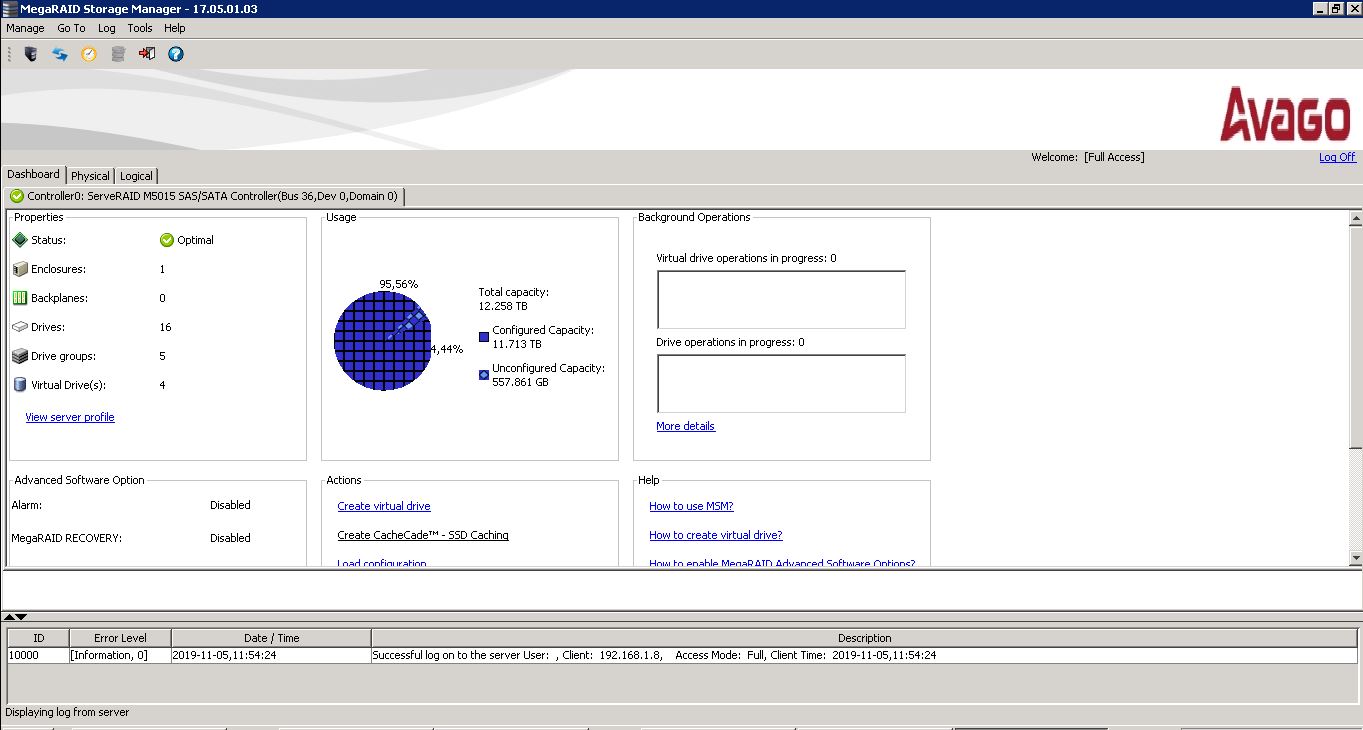
Task: Click the dashboard vertical scrollbar thumb
Action: 1356,336
